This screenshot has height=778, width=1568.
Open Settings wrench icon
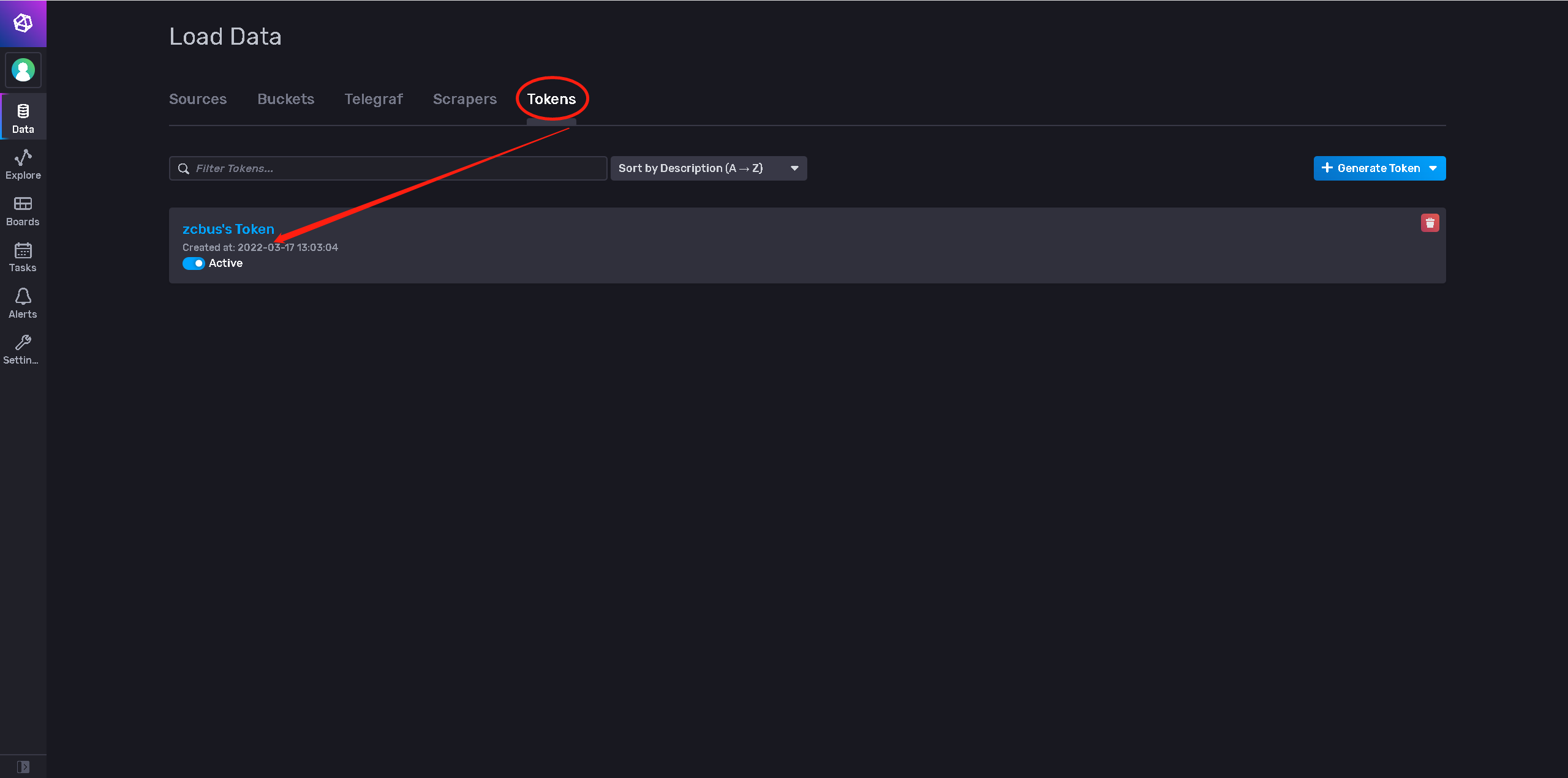click(23, 349)
